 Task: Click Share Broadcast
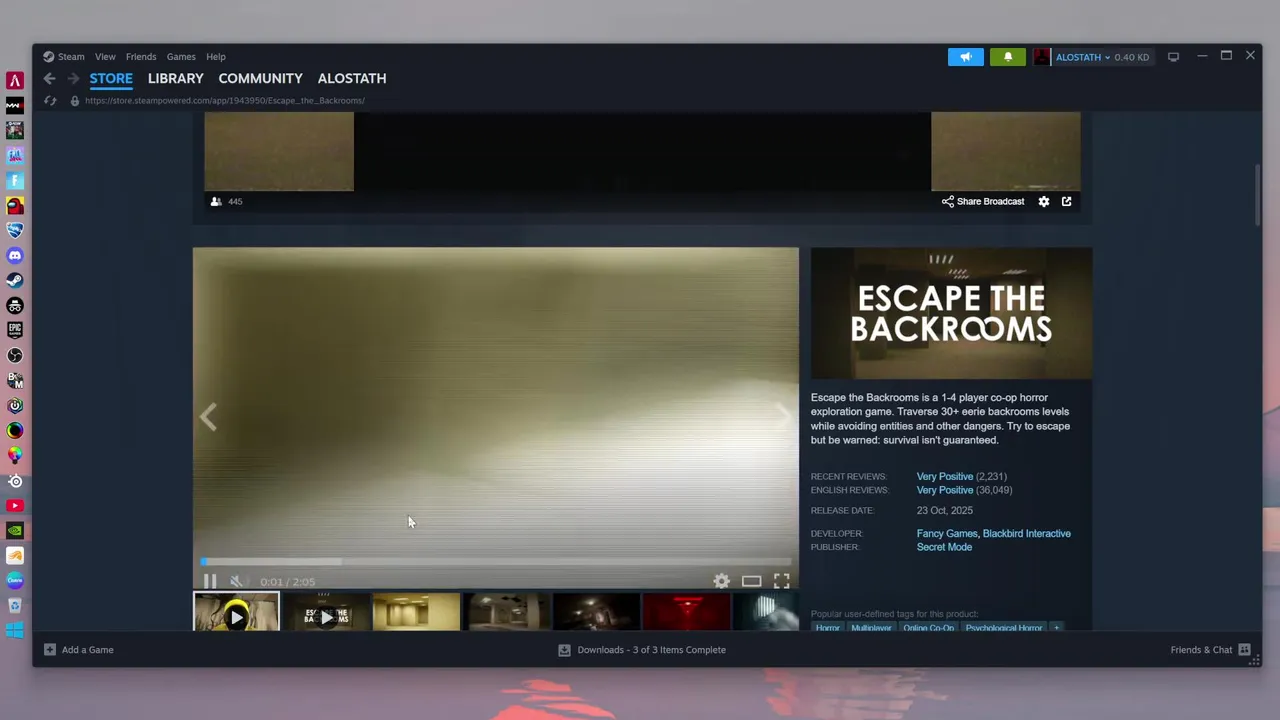point(983,201)
